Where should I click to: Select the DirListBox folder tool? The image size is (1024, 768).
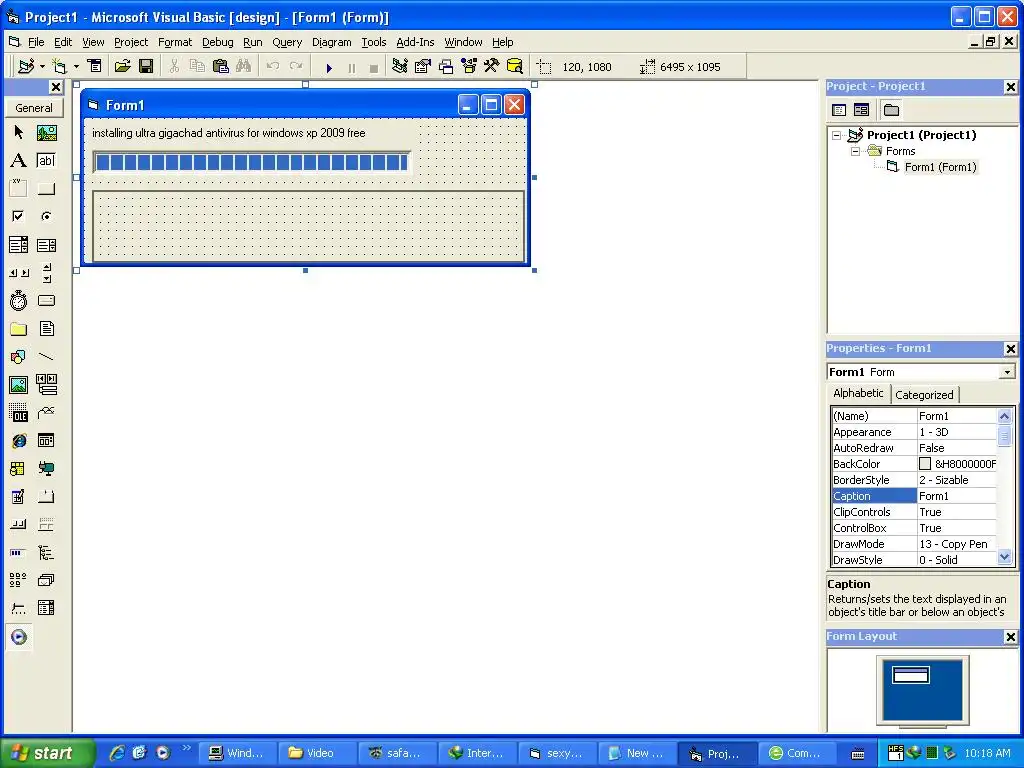point(18,328)
